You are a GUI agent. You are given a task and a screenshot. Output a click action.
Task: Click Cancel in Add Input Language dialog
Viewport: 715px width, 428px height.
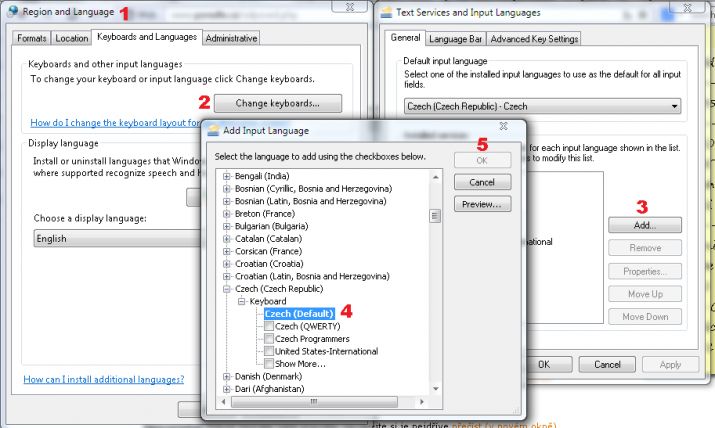[x=482, y=182]
